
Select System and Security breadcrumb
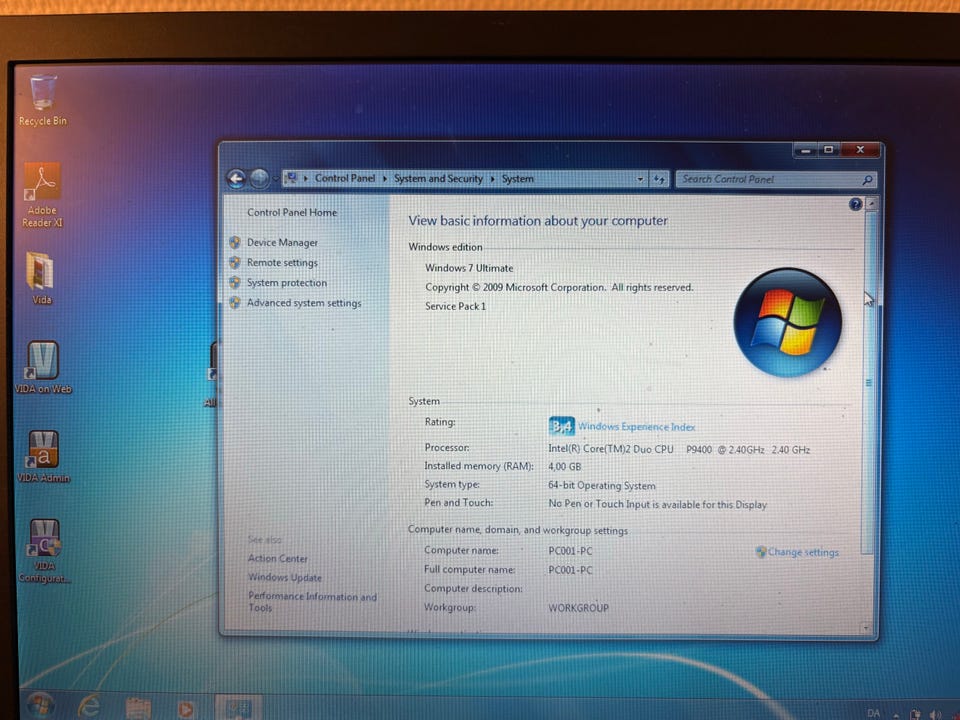tap(438, 179)
